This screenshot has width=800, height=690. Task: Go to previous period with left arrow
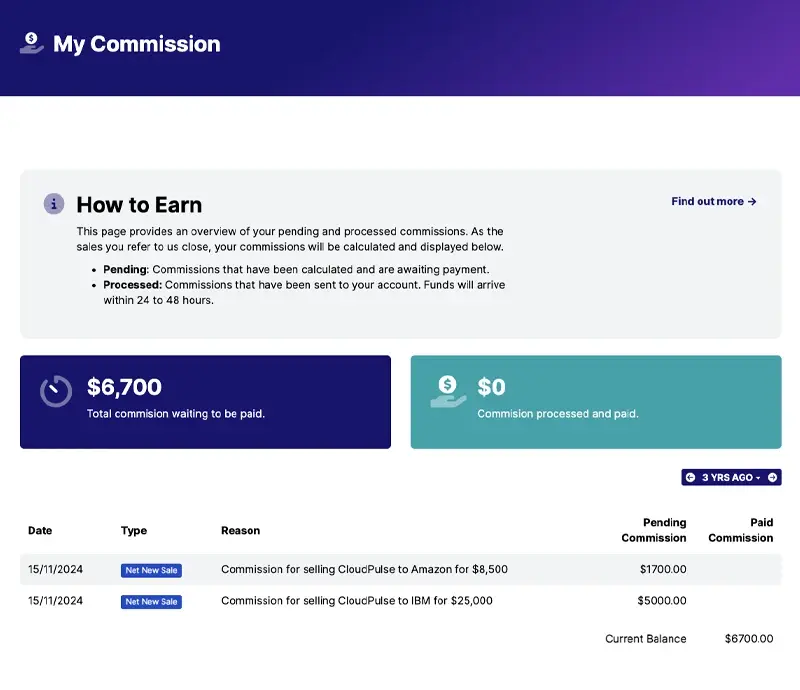[690, 478]
